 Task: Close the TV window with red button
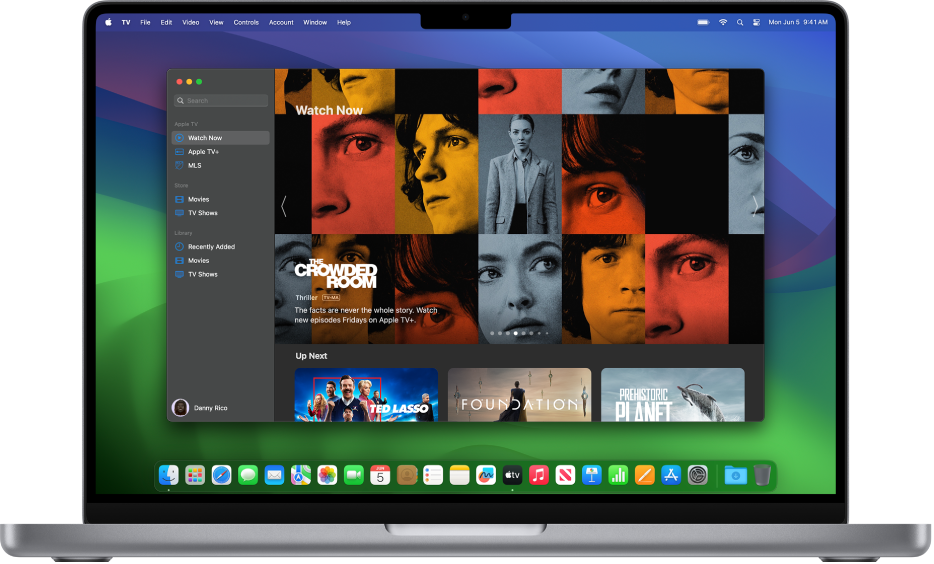[179, 82]
